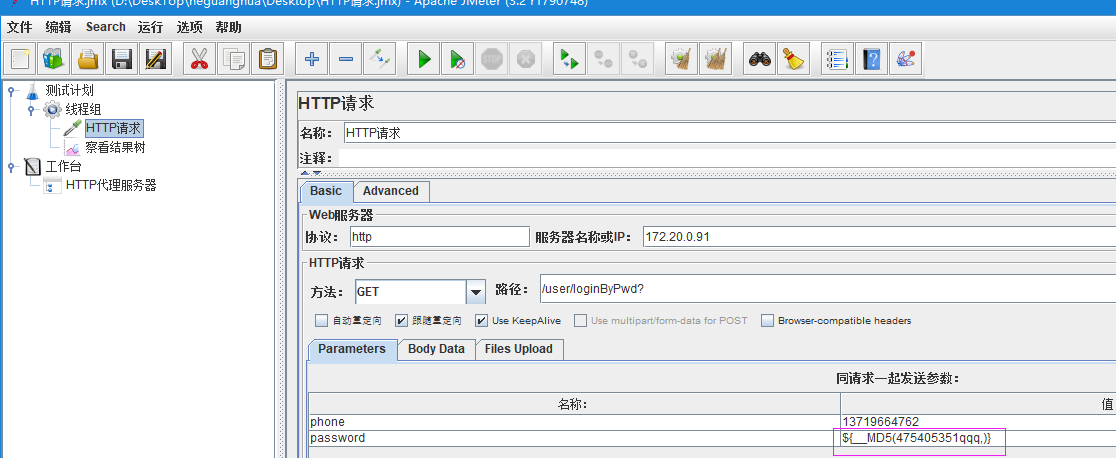Open a test plan file

tap(88, 58)
